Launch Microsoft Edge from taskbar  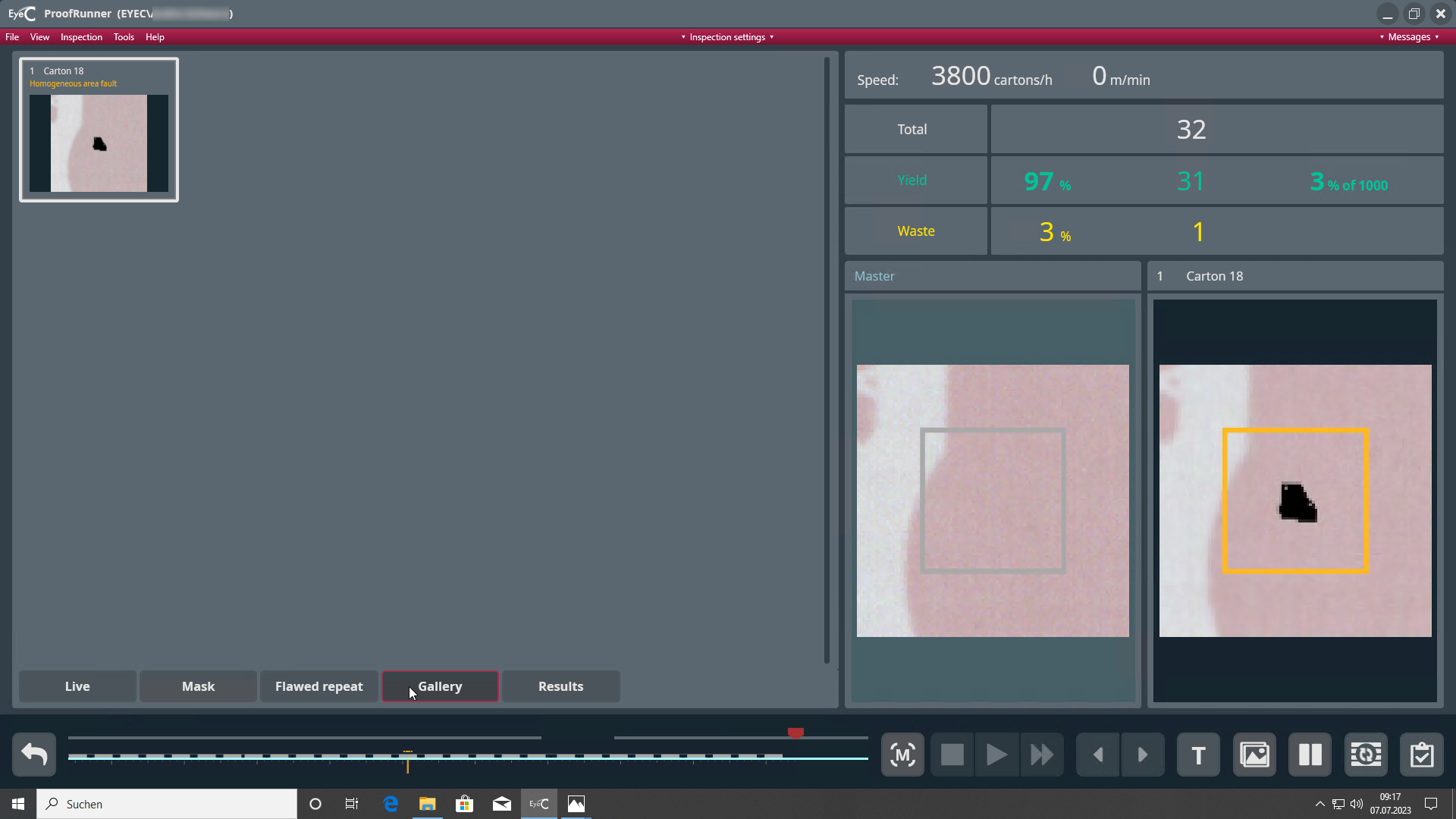pyautogui.click(x=391, y=804)
